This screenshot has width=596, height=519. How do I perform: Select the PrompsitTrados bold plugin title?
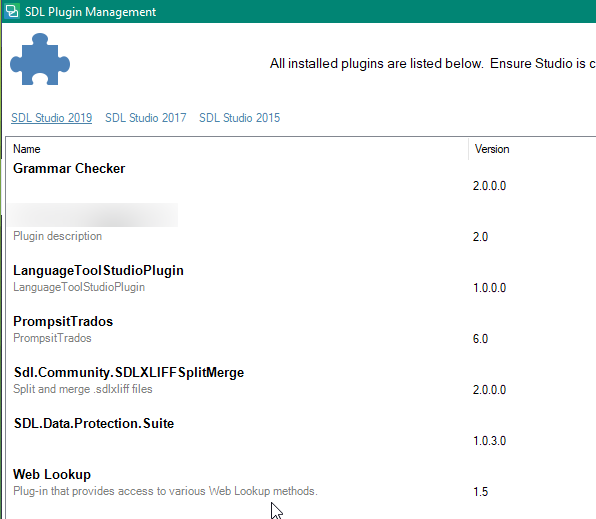coord(63,321)
